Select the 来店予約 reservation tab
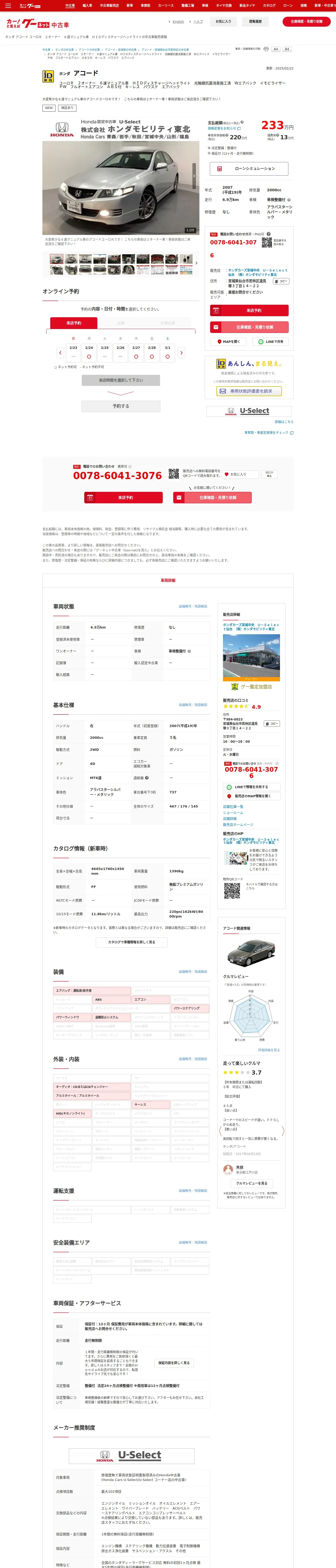 [x=74, y=323]
